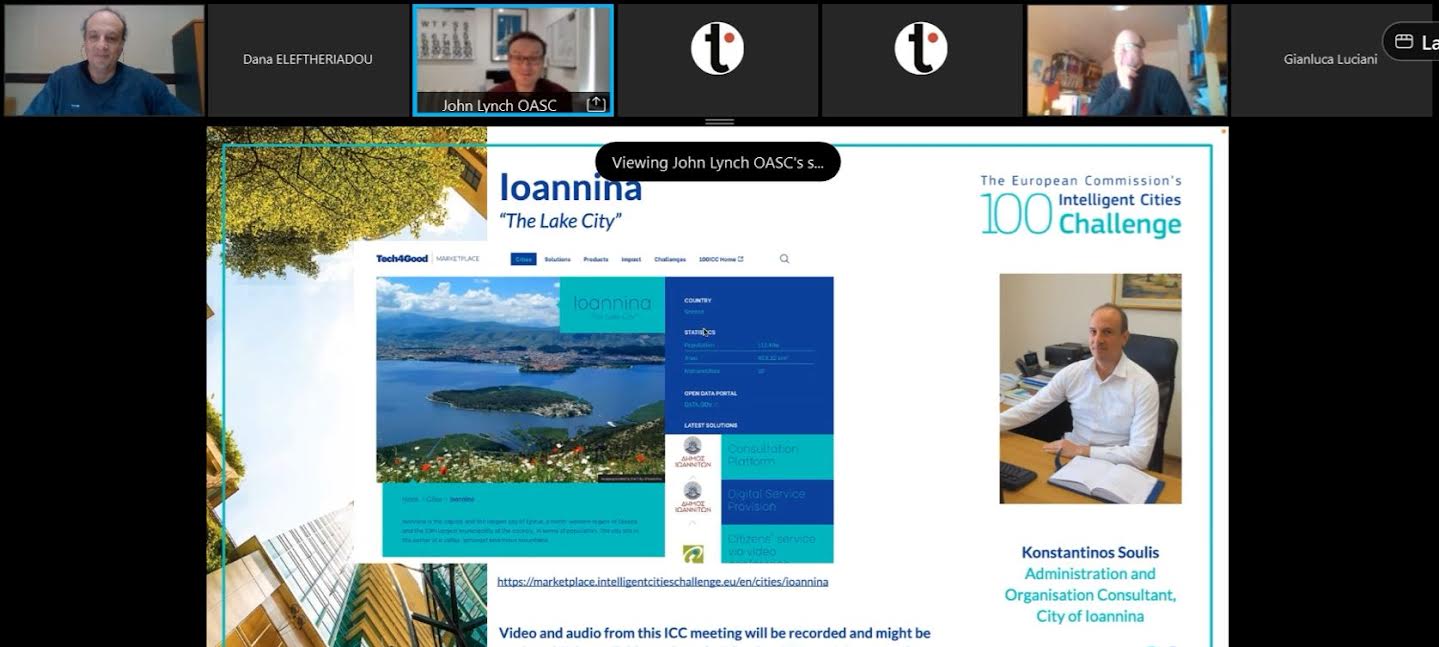Click the Viewing John Lynch OASC's screen banner

tap(717, 162)
